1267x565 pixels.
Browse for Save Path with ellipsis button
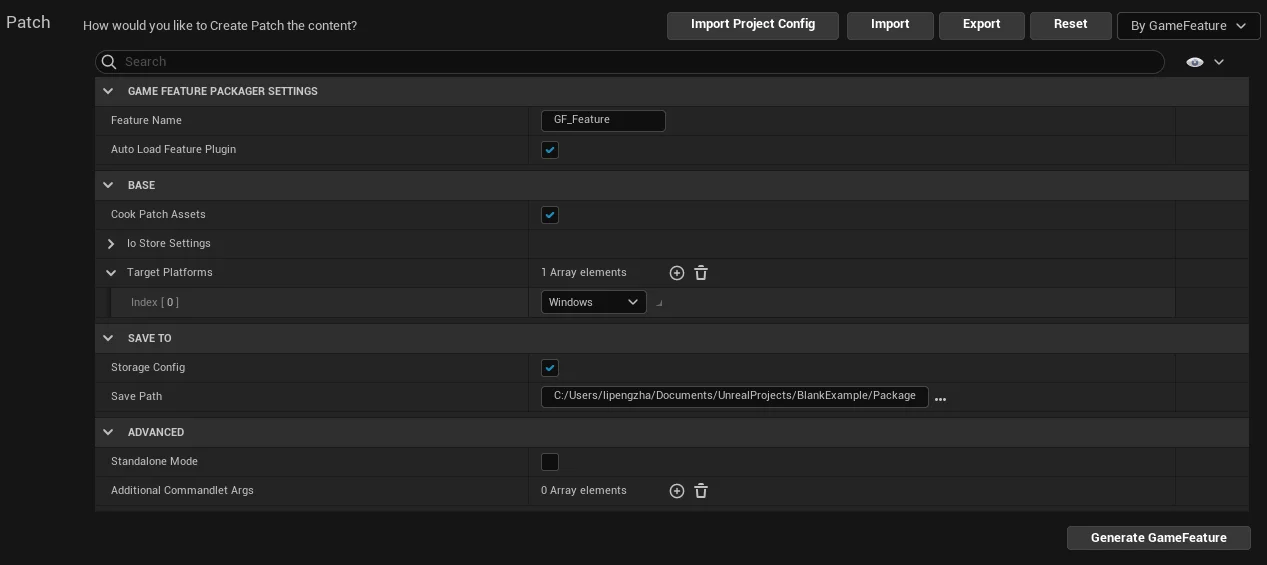[940, 398]
